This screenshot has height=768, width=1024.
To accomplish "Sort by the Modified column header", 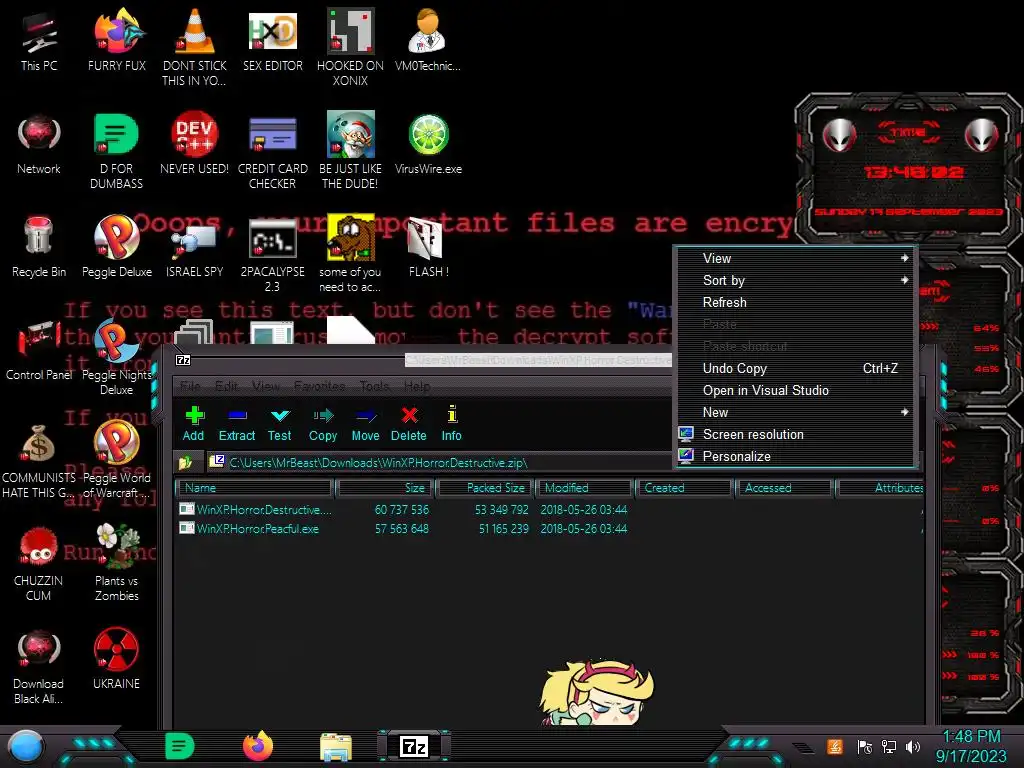I will pyautogui.click(x=585, y=488).
